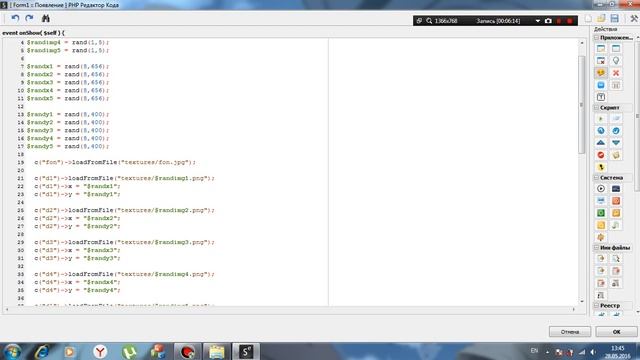
Task: Collapse the Приложение actions group
Action: point(596,38)
